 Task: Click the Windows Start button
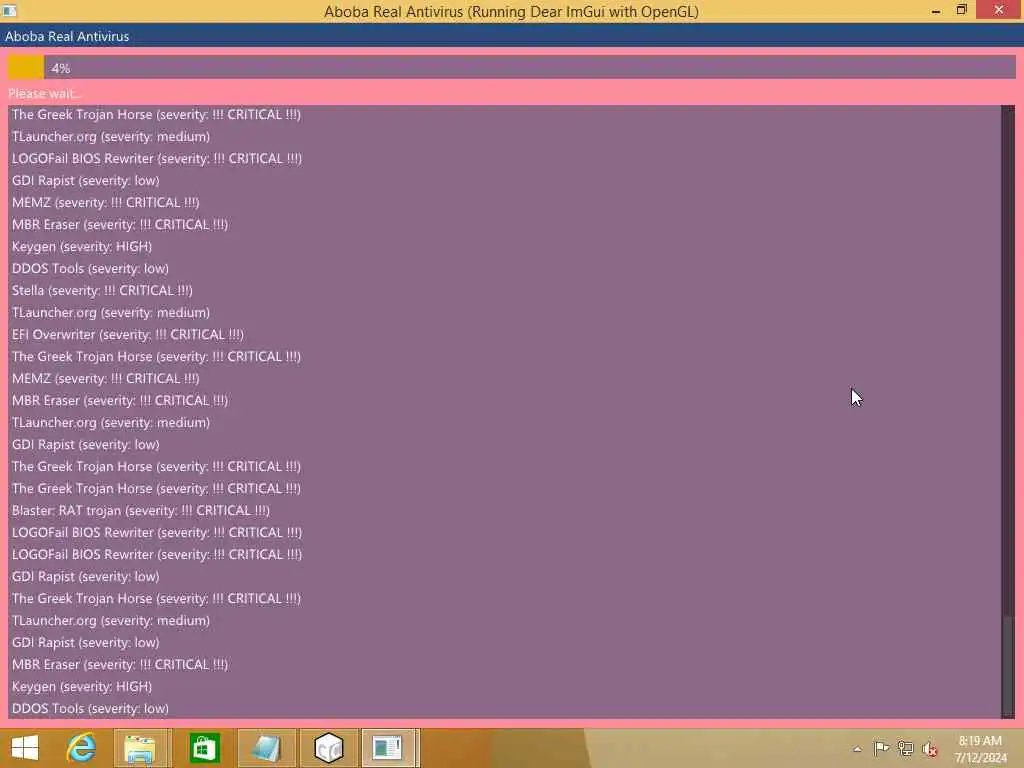tap(25, 748)
